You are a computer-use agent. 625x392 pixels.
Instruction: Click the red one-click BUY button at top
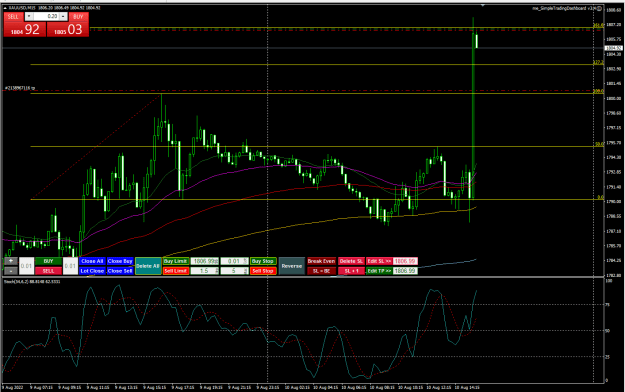tap(79, 16)
